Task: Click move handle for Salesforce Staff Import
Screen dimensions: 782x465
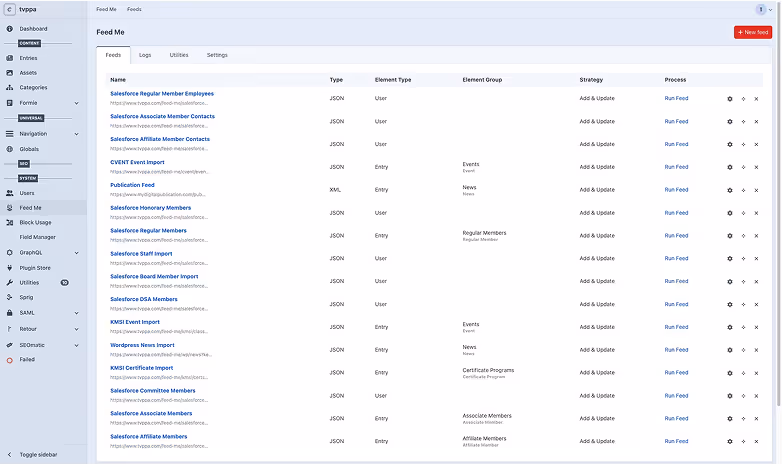Action: pos(743,258)
